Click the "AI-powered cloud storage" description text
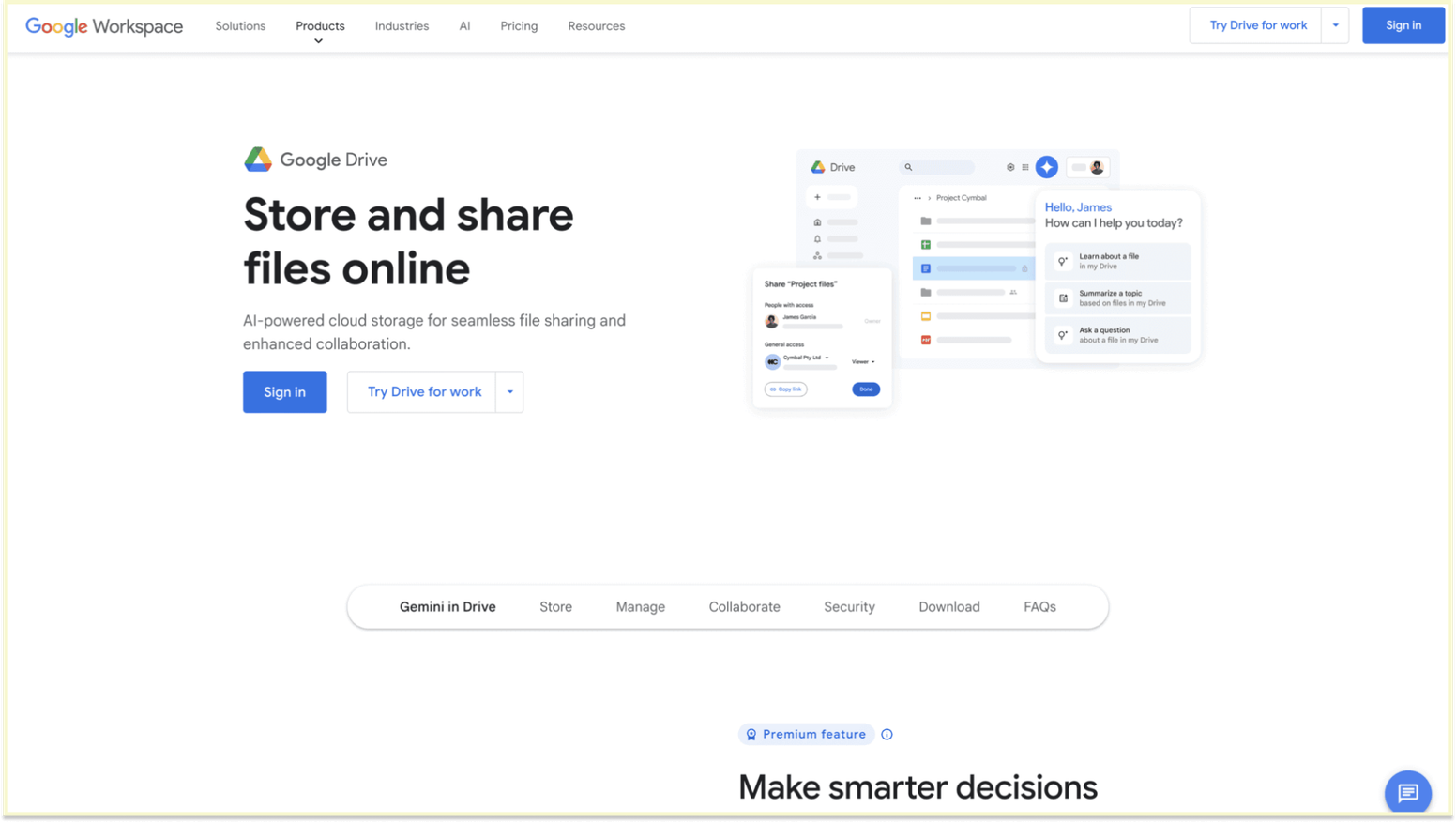Image resolution: width=1456 pixels, height=823 pixels. [x=434, y=332]
